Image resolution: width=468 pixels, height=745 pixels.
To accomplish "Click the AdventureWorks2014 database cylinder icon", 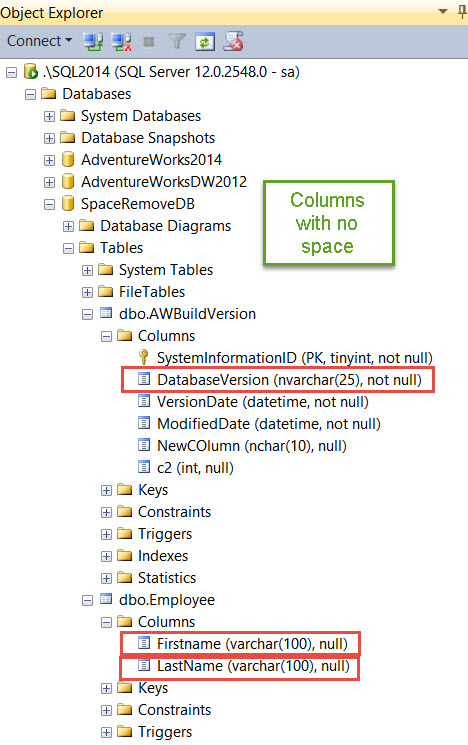I will coord(68,160).
